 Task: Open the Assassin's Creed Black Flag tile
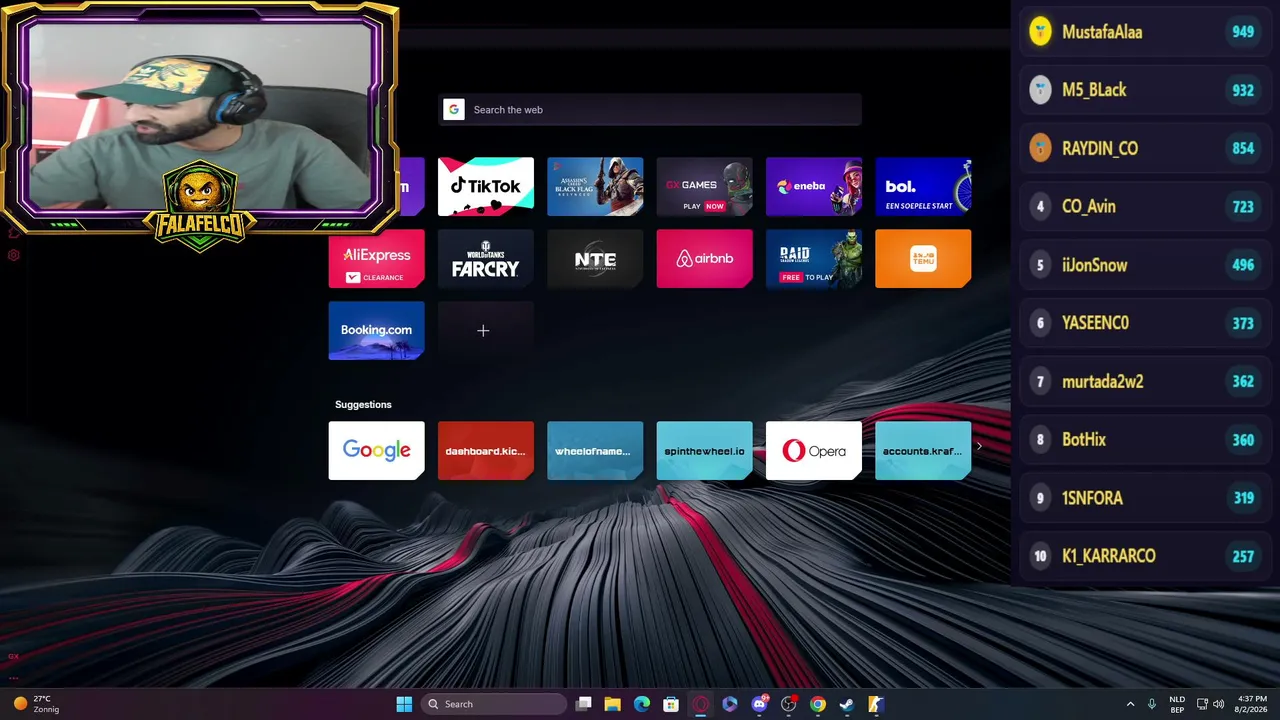(595, 186)
